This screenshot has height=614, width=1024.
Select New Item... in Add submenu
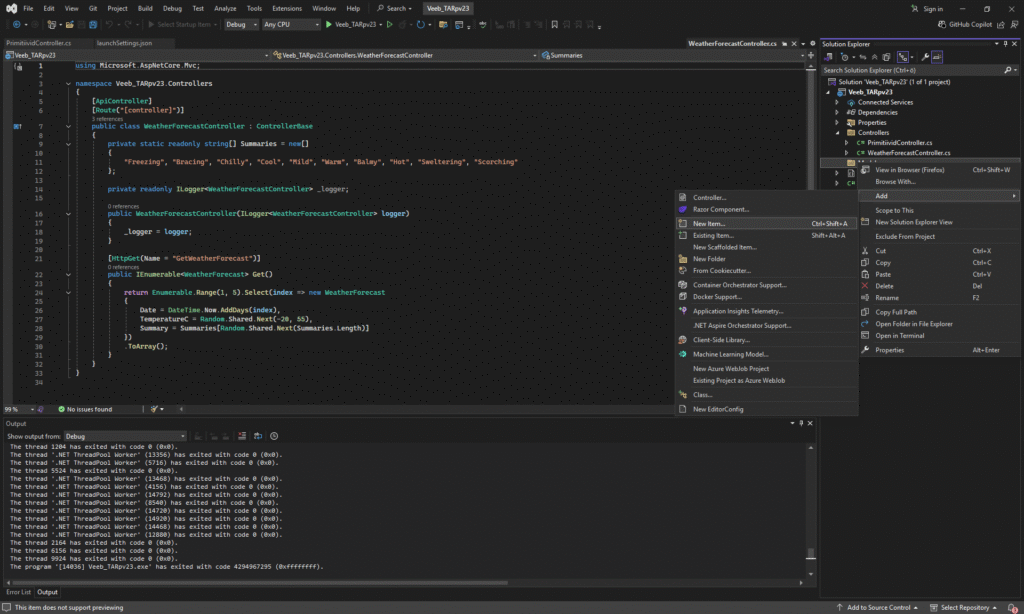point(709,223)
